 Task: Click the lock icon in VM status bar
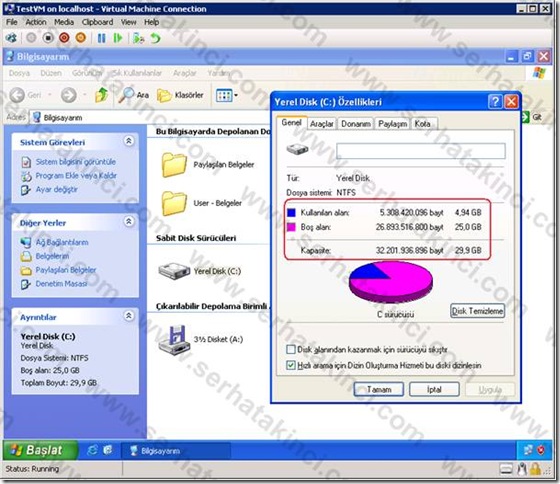point(535,469)
